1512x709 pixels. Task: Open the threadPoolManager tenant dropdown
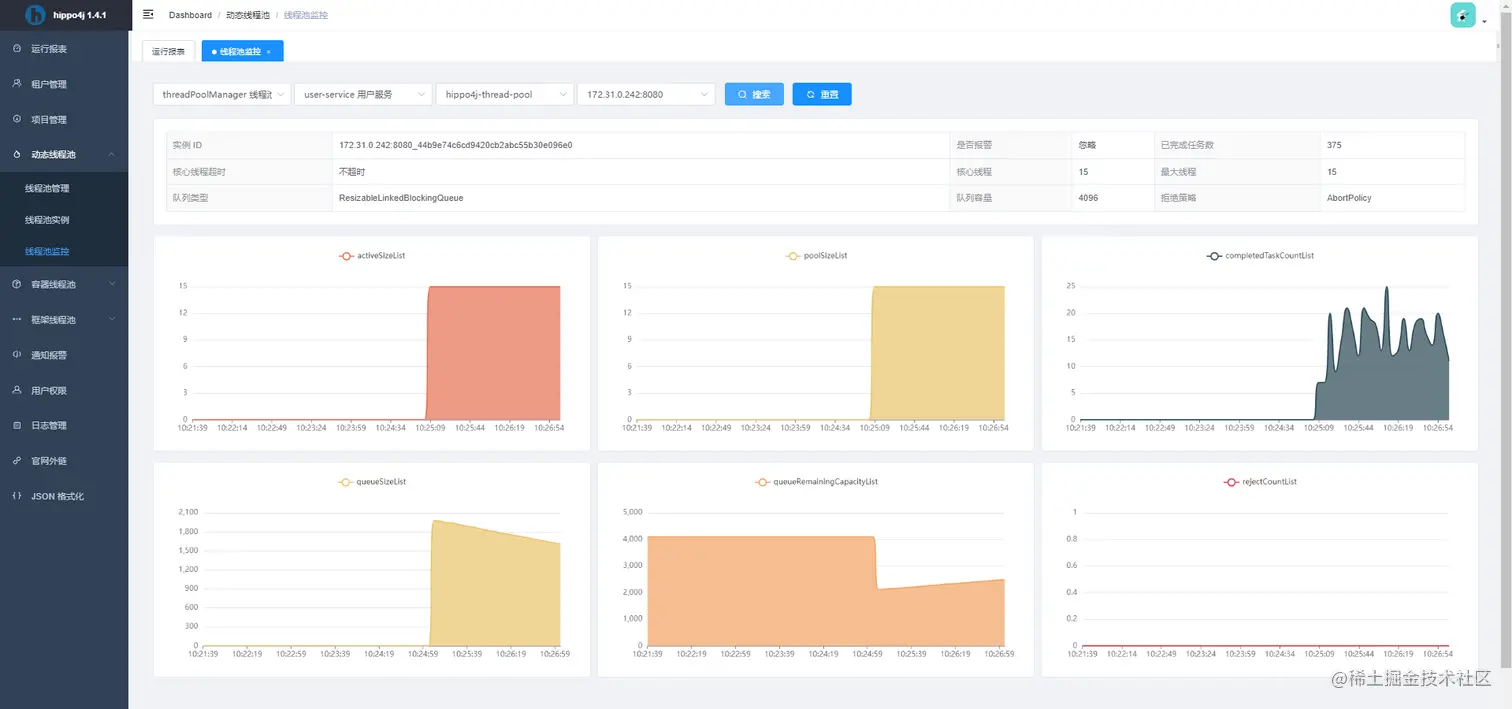click(221, 94)
